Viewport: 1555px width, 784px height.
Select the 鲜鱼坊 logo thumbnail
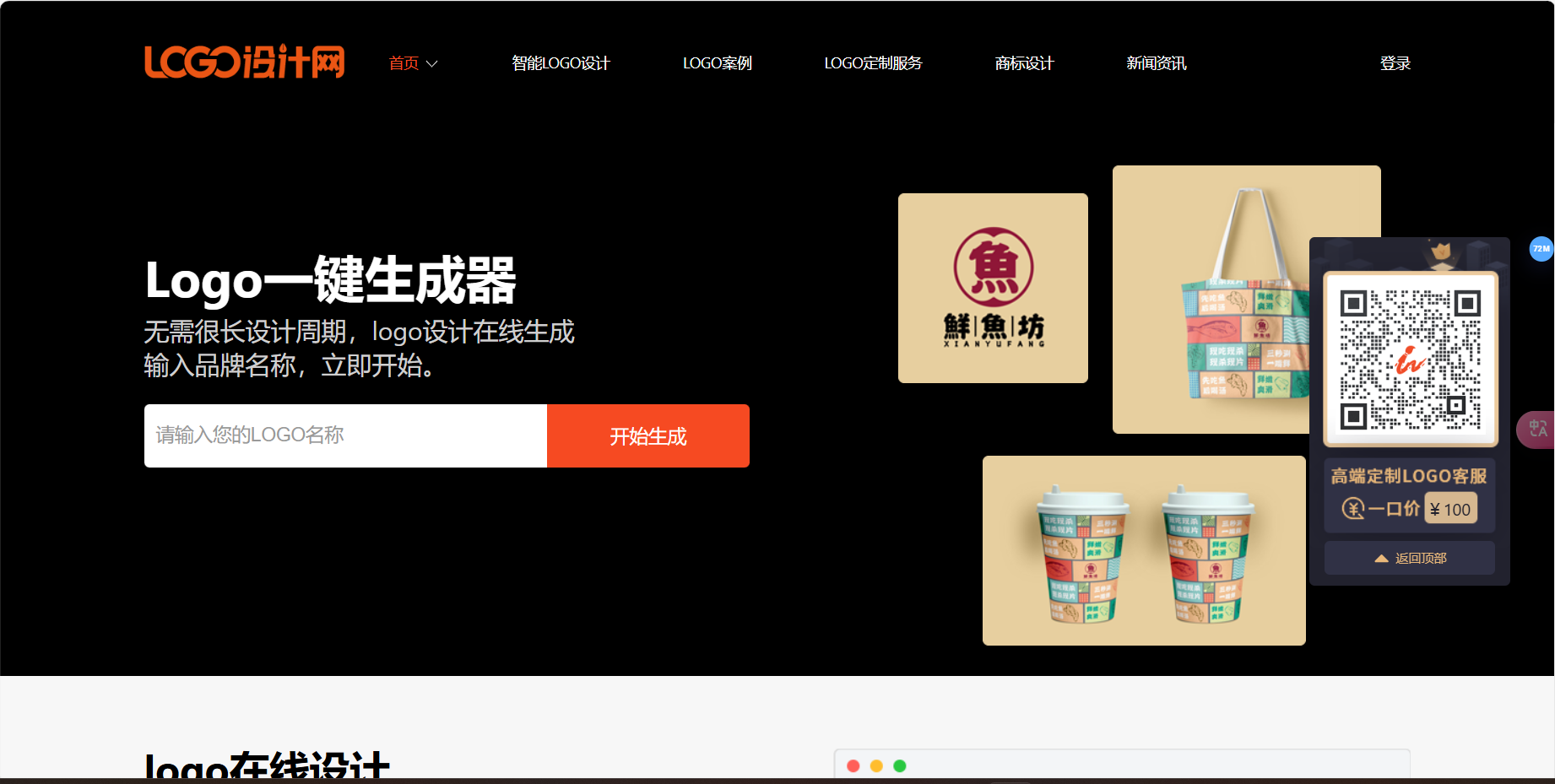pos(993,288)
